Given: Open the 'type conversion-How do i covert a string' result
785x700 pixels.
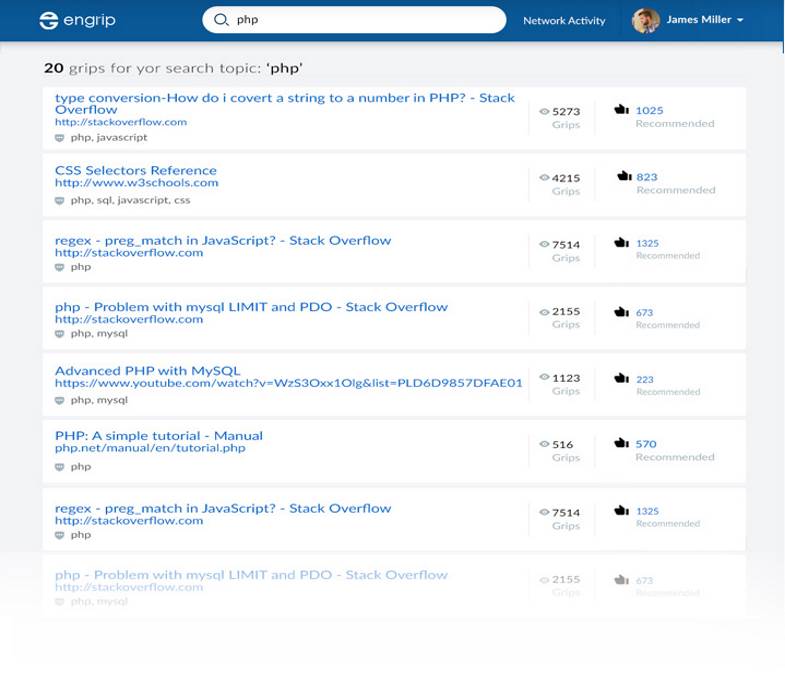Looking at the screenshot, I should 284,104.
